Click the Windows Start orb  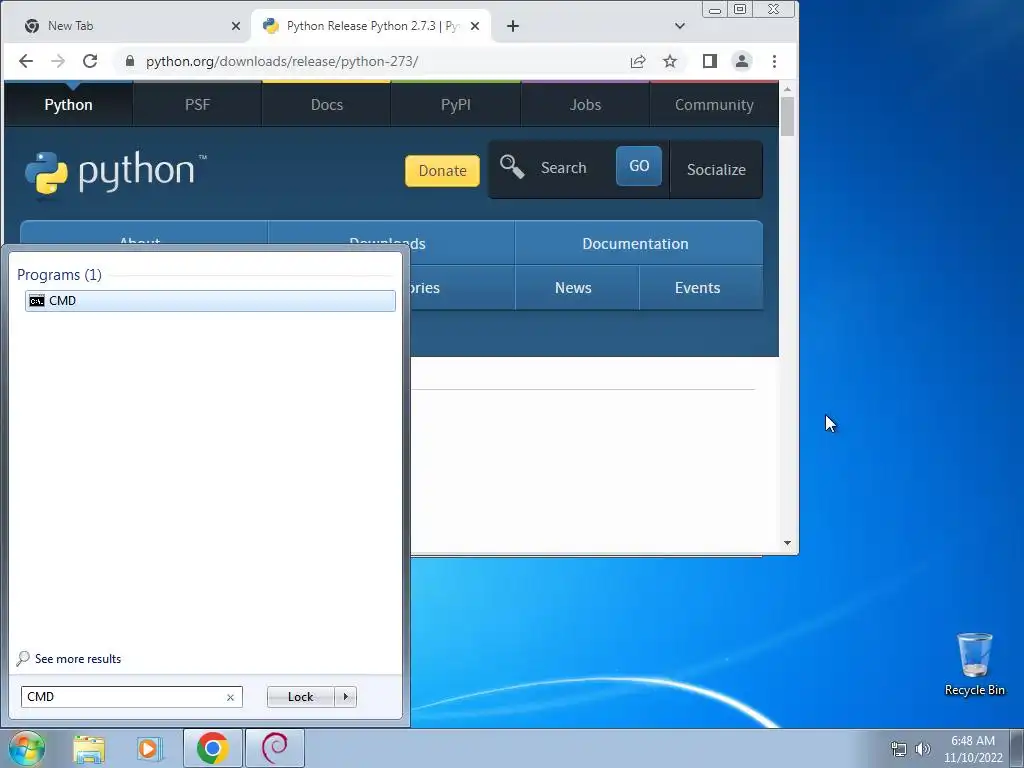(27, 748)
